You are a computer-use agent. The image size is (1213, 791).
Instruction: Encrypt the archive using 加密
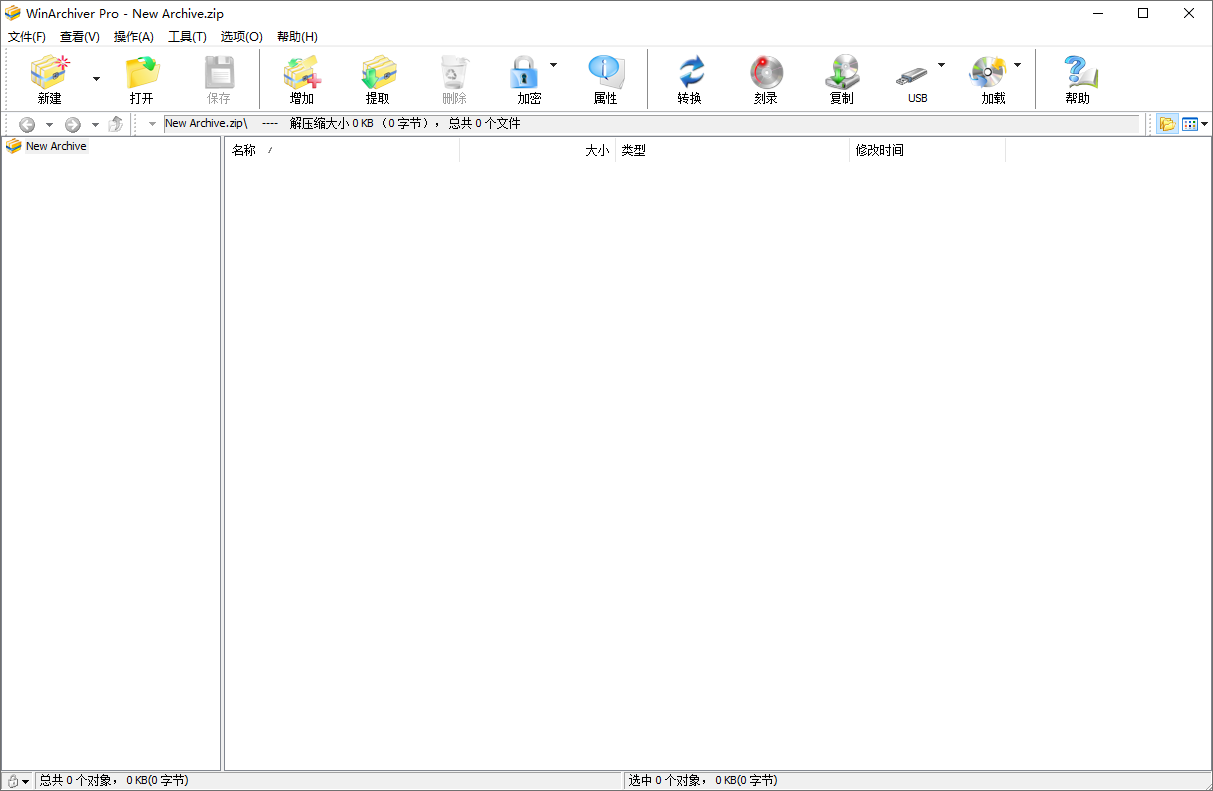click(x=529, y=78)
